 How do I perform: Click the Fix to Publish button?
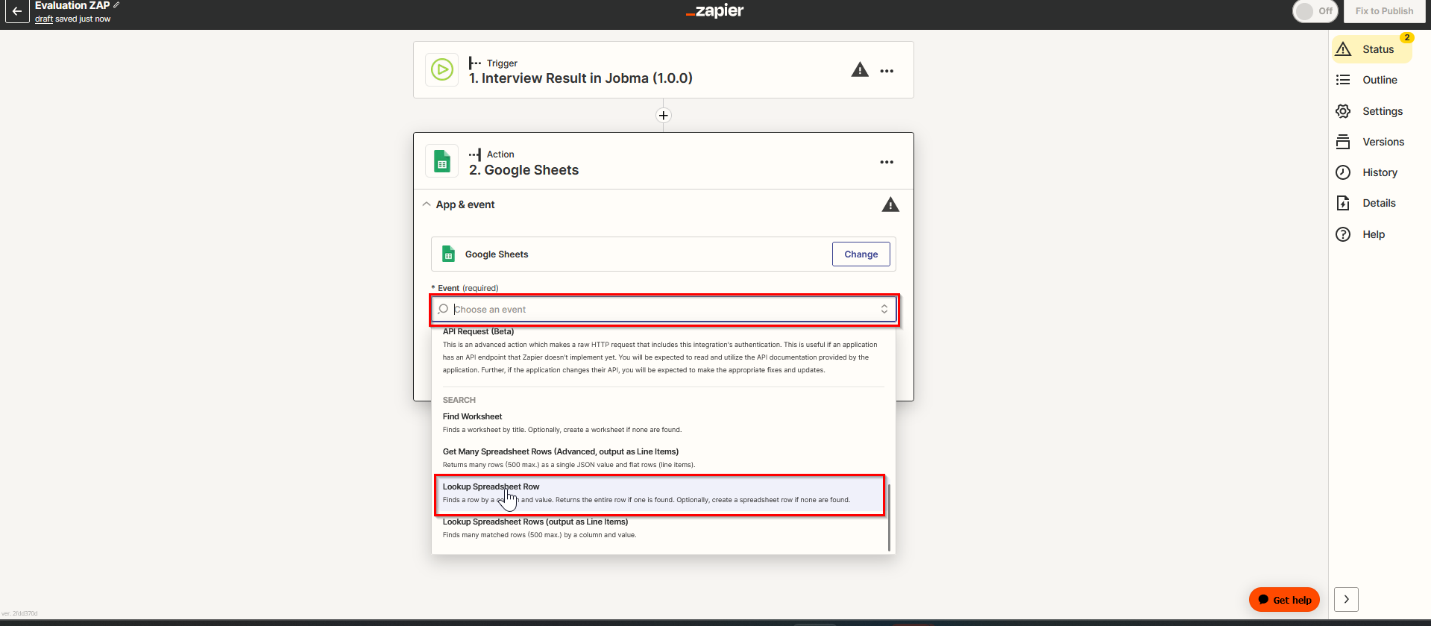[x=1384, y=11]
